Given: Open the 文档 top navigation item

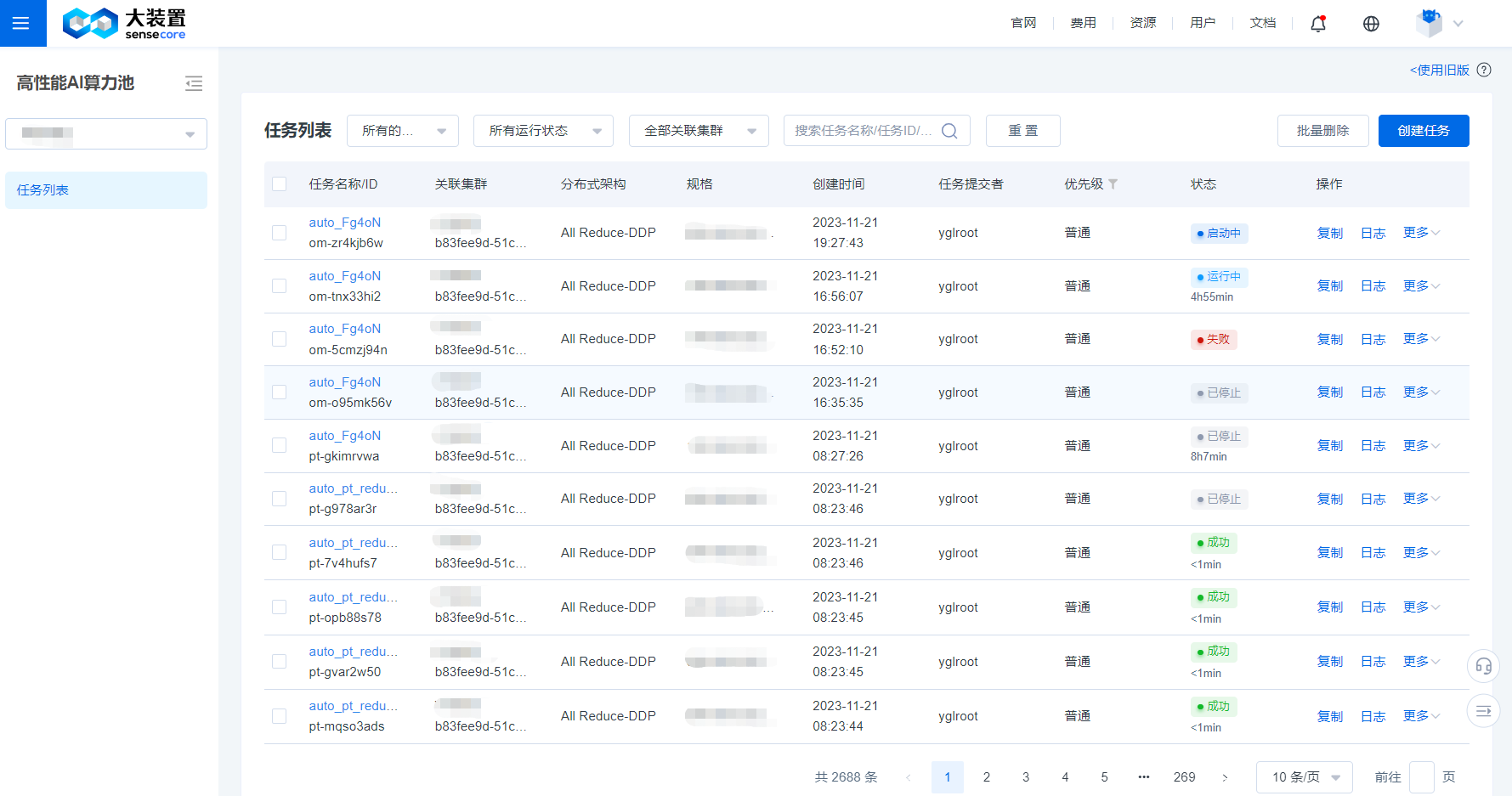Looking at the screenshot, I should point(1262,23).
